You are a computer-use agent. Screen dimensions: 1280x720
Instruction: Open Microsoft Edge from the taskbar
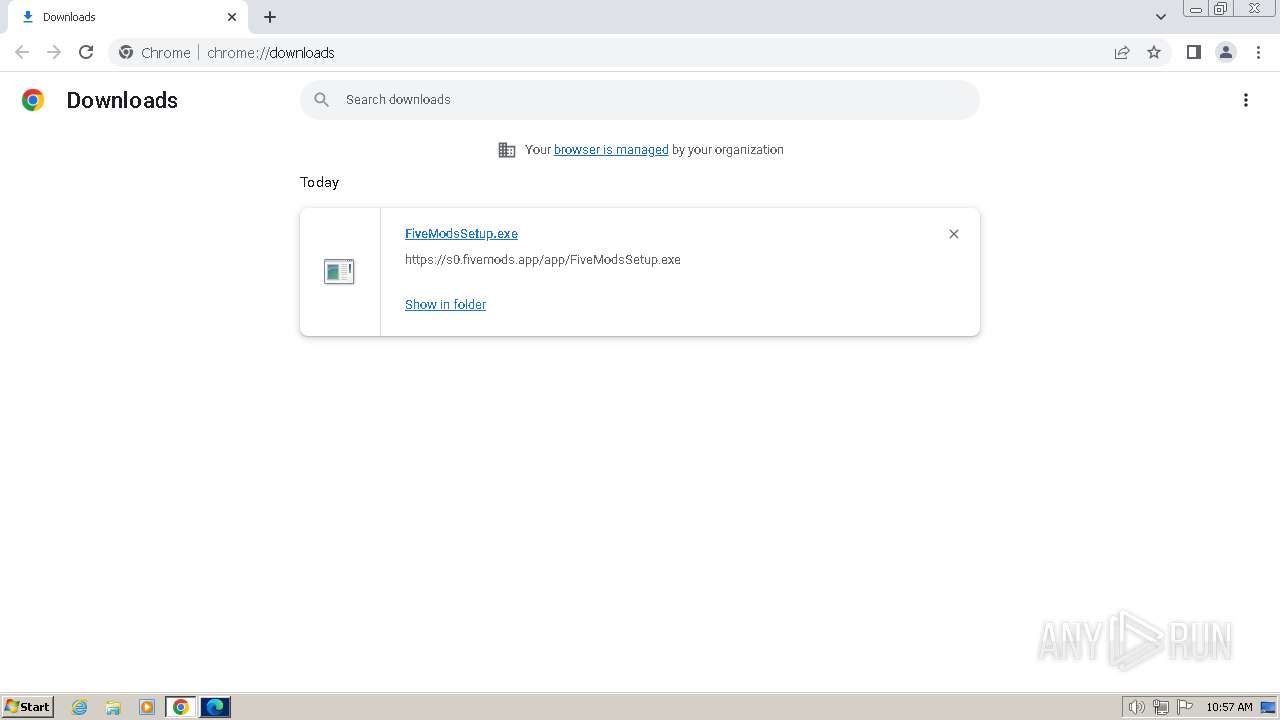pos(215,707)
